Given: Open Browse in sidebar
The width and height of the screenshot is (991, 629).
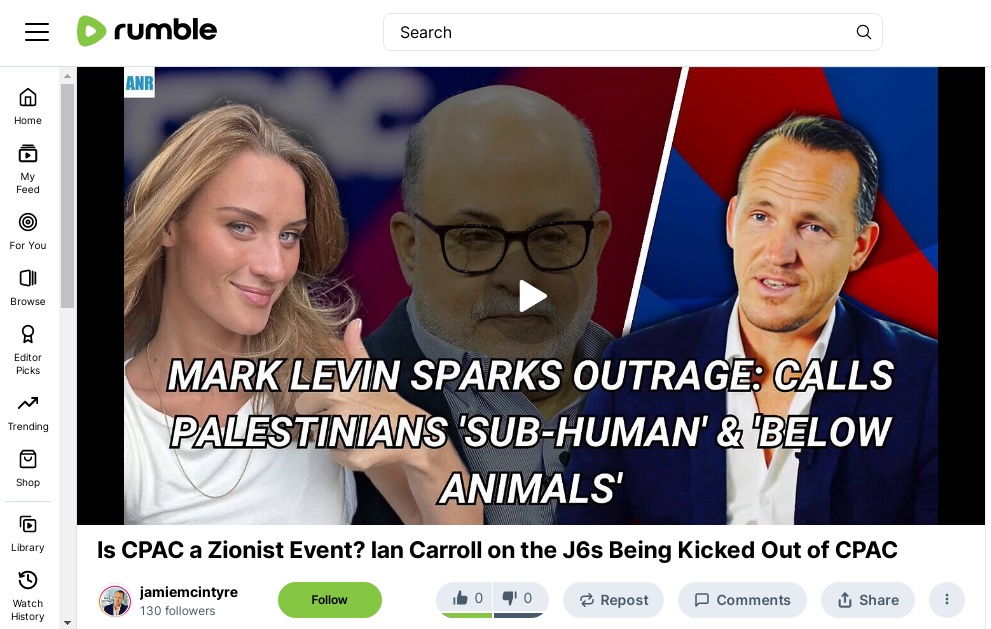Looking at the screenshot, I should point(28,288).
